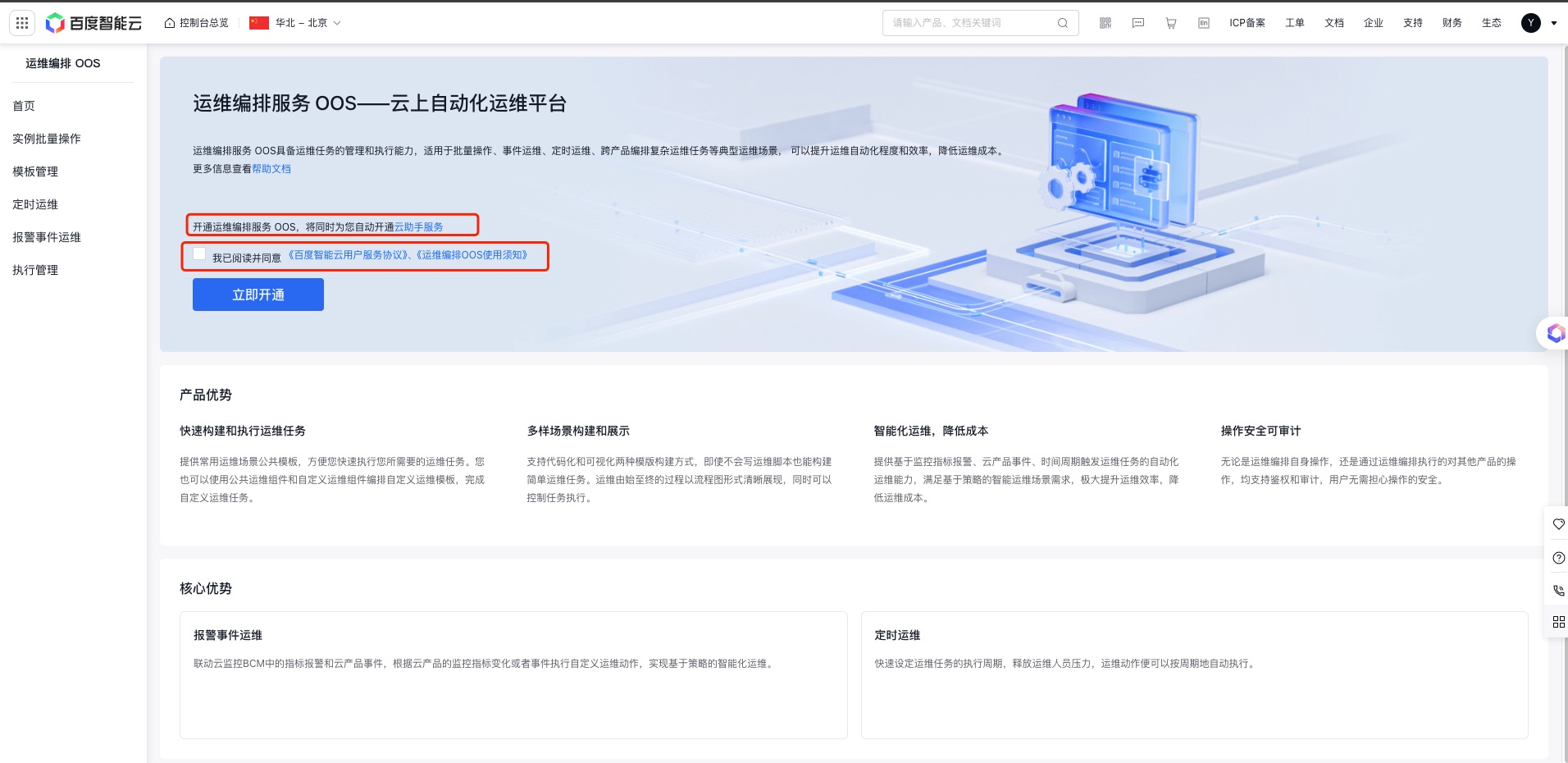Expand the 华北 - 北京 region dropdown
Screen dimensions: 1568x763
pos(295,23)
